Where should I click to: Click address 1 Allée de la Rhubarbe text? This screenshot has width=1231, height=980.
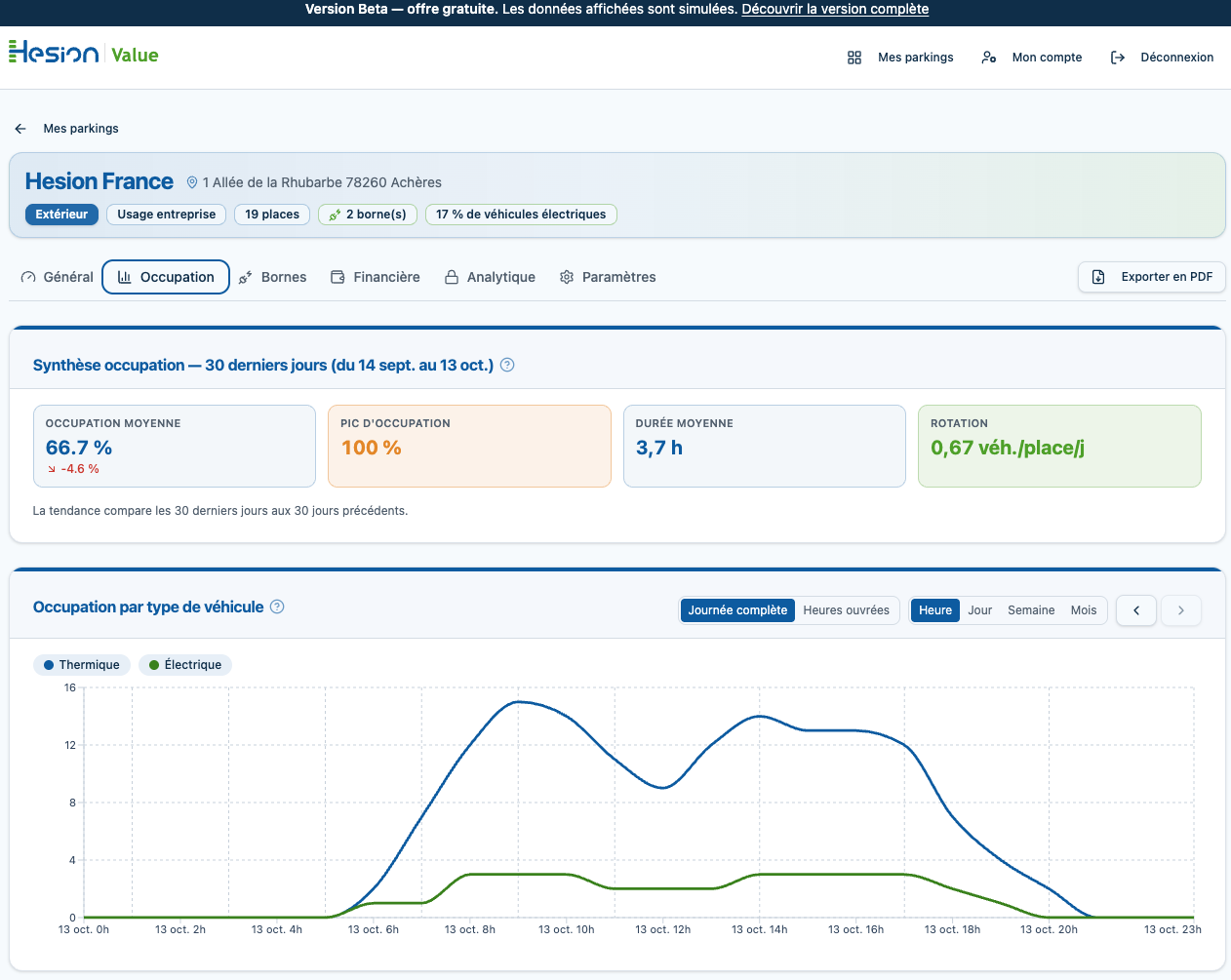(x=322, y=182)
